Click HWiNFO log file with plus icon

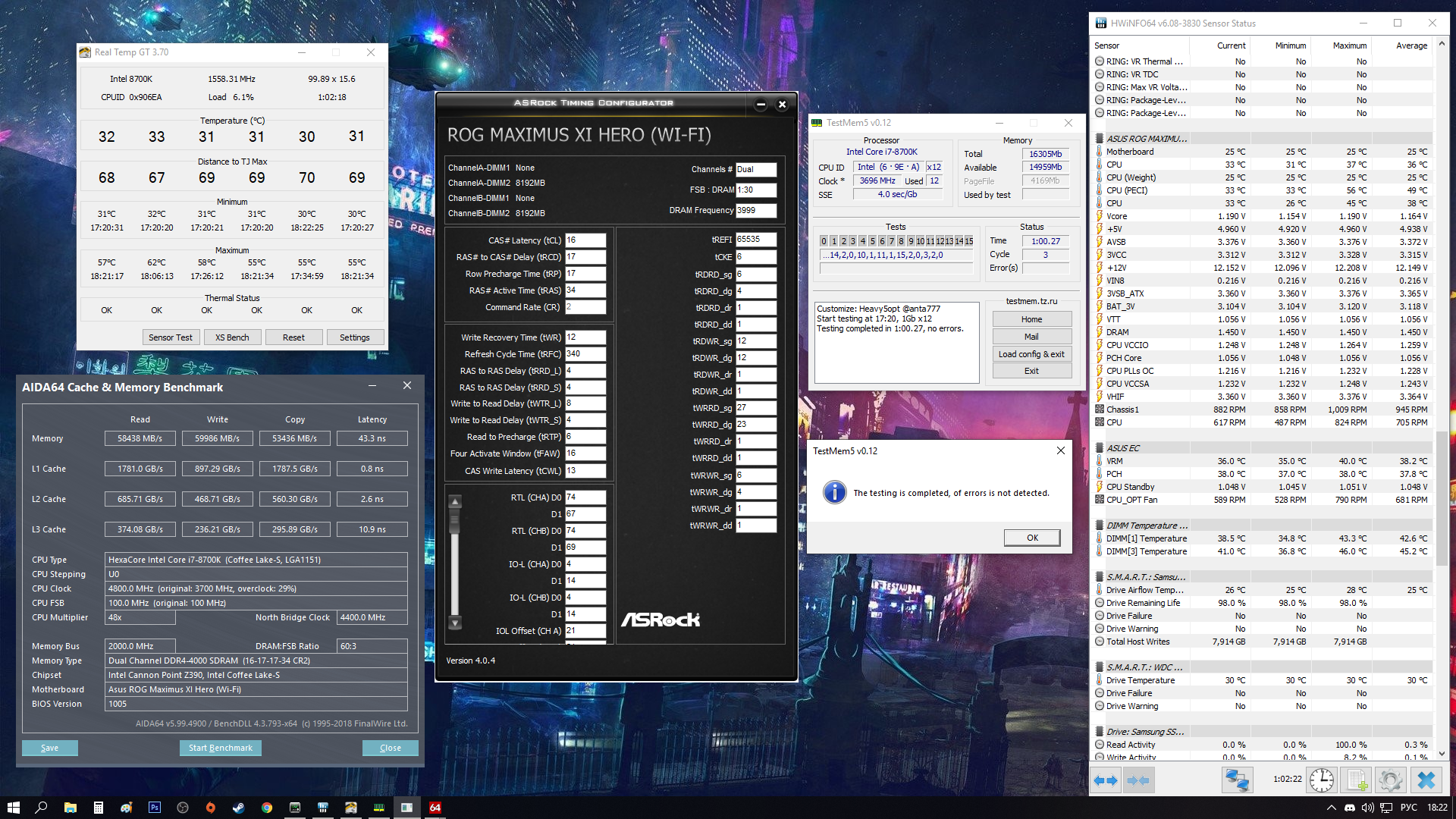(1357, 780)
